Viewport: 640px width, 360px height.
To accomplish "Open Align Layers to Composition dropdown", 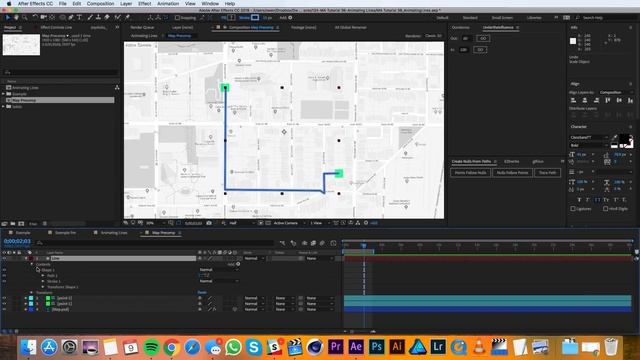I will (x=616, y=93).
